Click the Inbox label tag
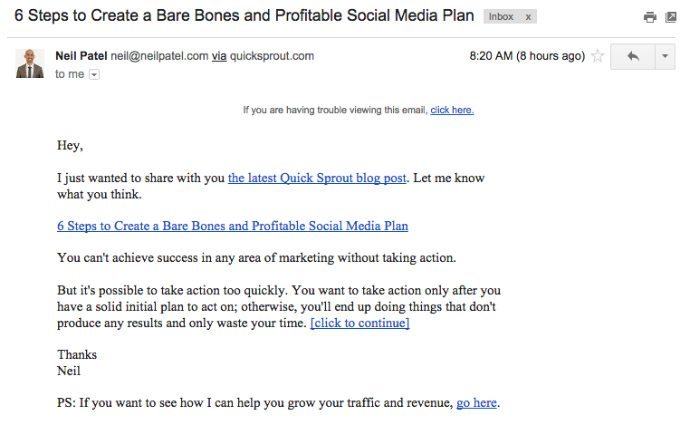The height and width of the screenshot is (425, 690). 502,17
